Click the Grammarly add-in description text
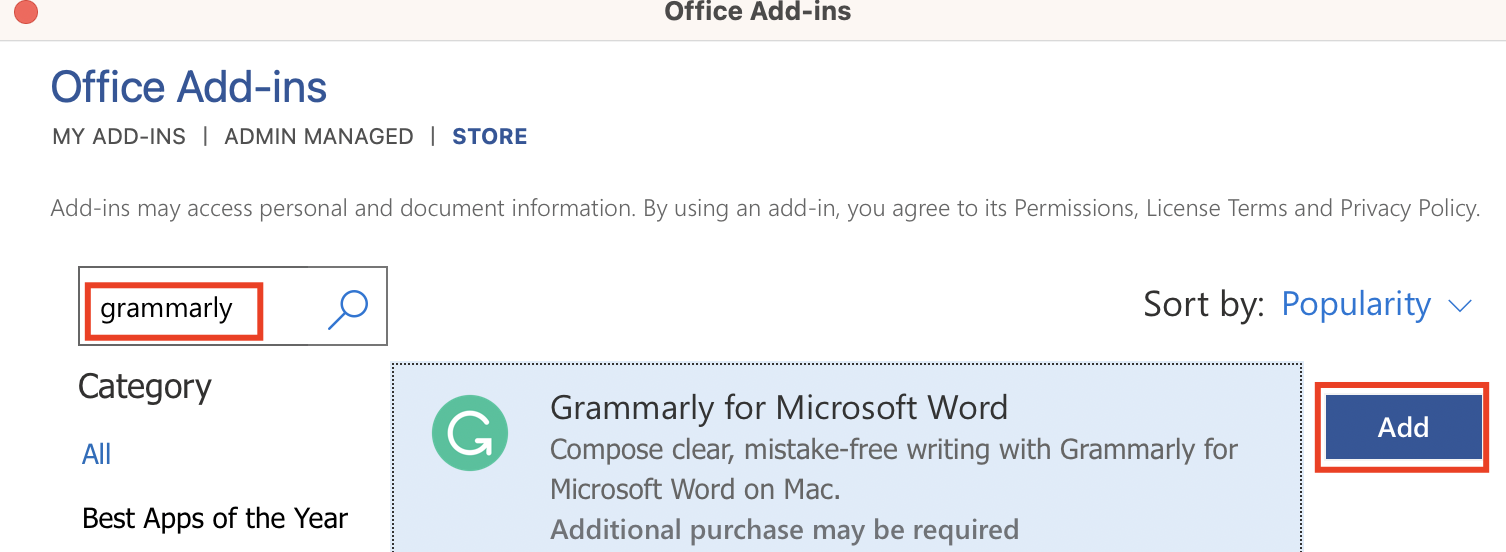This screenshot has height=552, width=1506. pos(894,469)
